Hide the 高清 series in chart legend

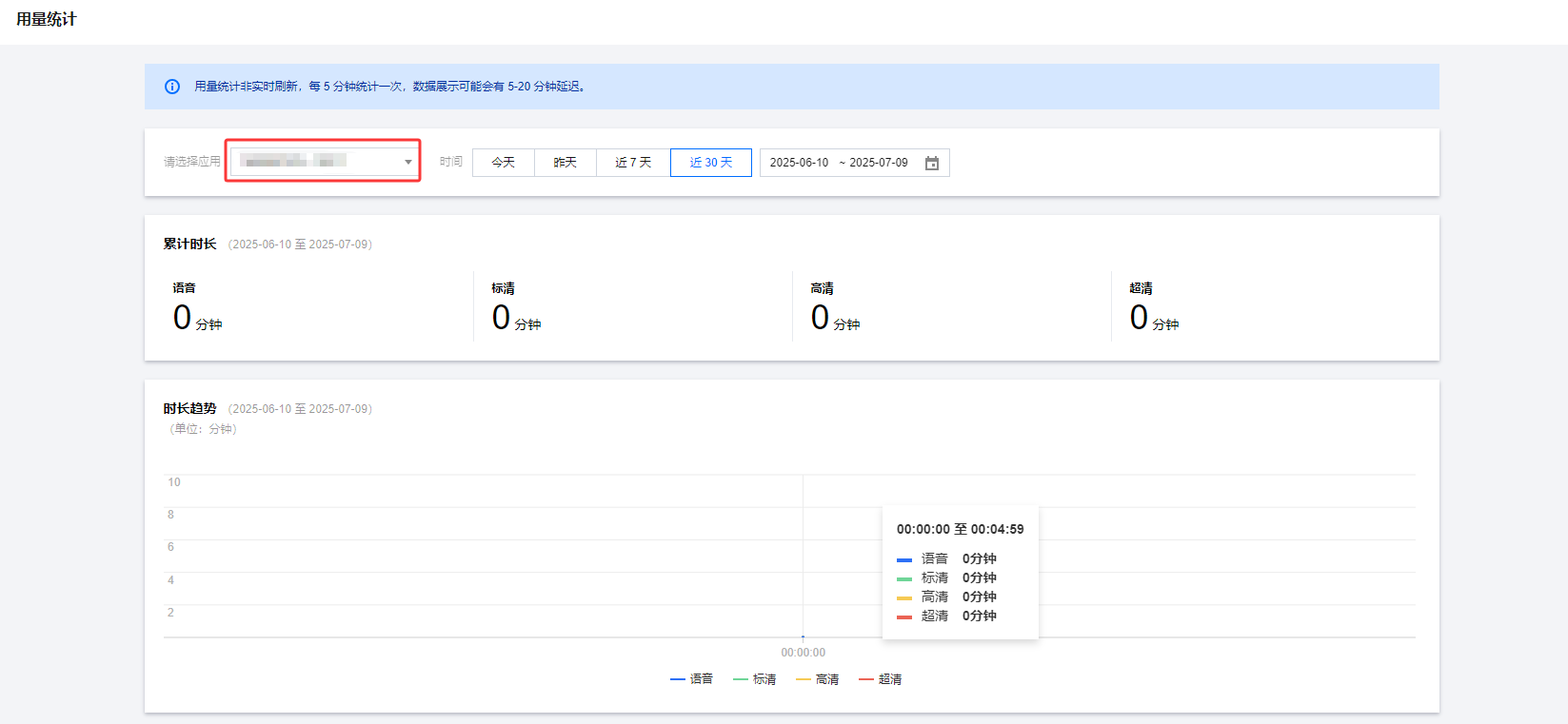(818, 679)
